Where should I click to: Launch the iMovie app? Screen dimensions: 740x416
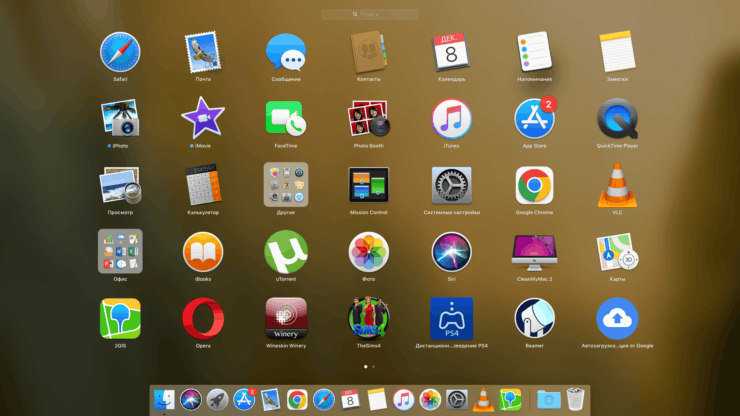[203, 118]
